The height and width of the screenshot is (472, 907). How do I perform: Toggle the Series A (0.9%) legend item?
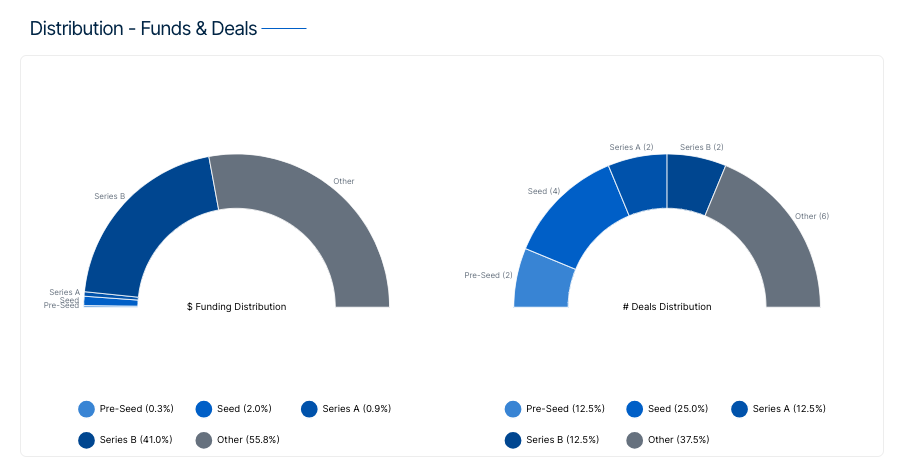[346, 409]
